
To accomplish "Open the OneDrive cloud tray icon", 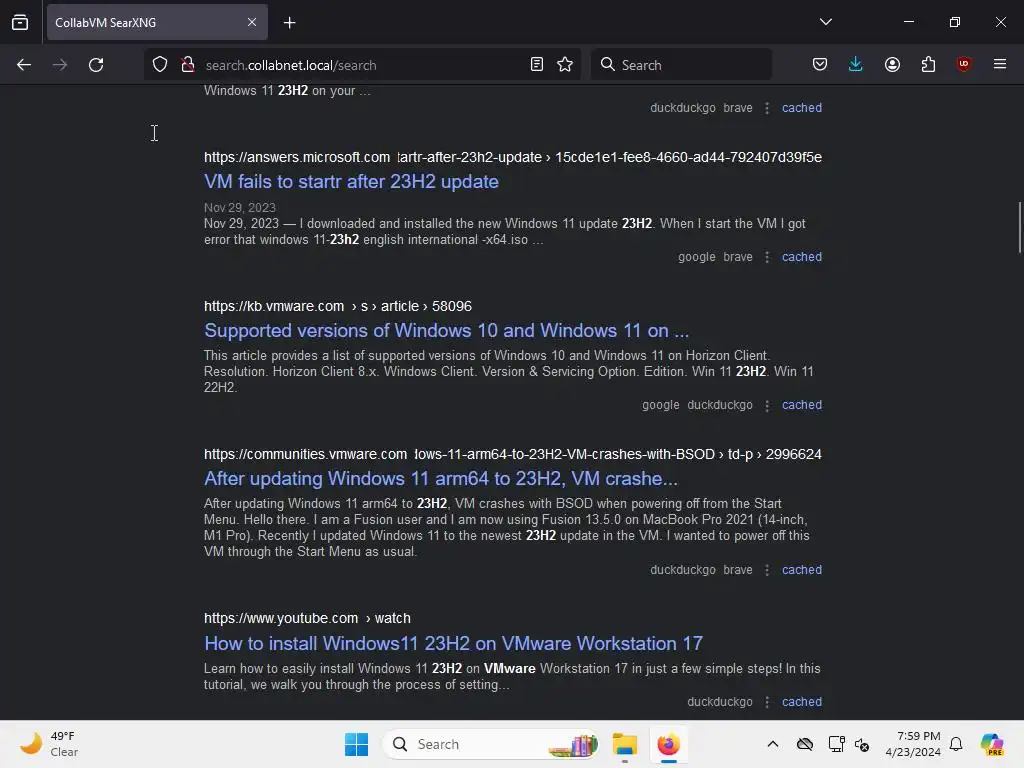I will point(805,744).
